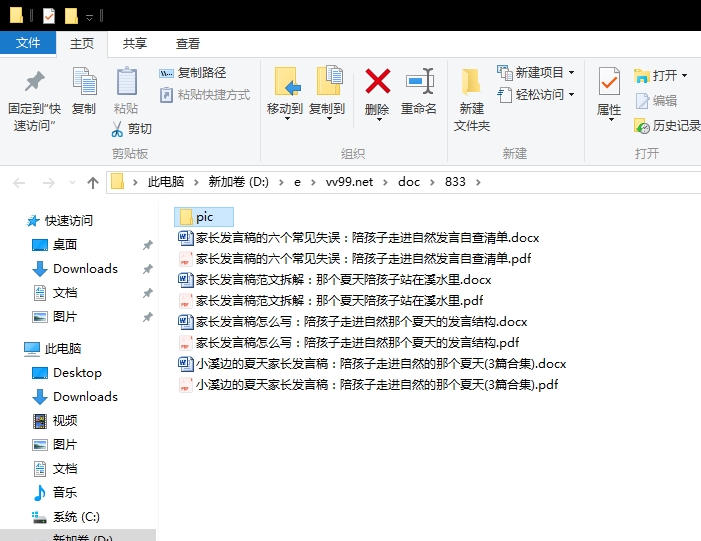Open Desktop under This PC
701x541 pixels.
[x=67, y=373]
